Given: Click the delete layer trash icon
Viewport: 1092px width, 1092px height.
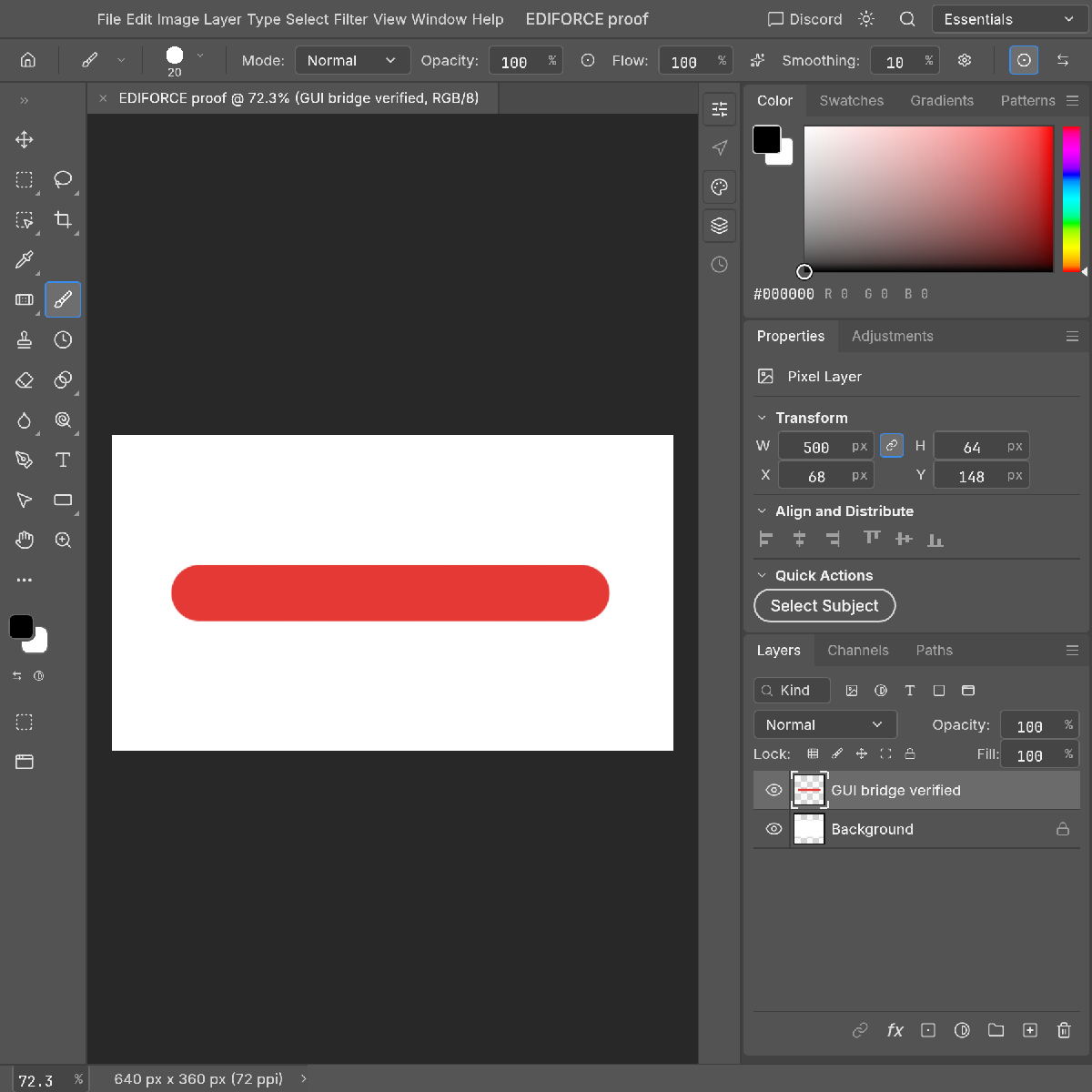Looking at the screenshot, I should (1064, 1030).
